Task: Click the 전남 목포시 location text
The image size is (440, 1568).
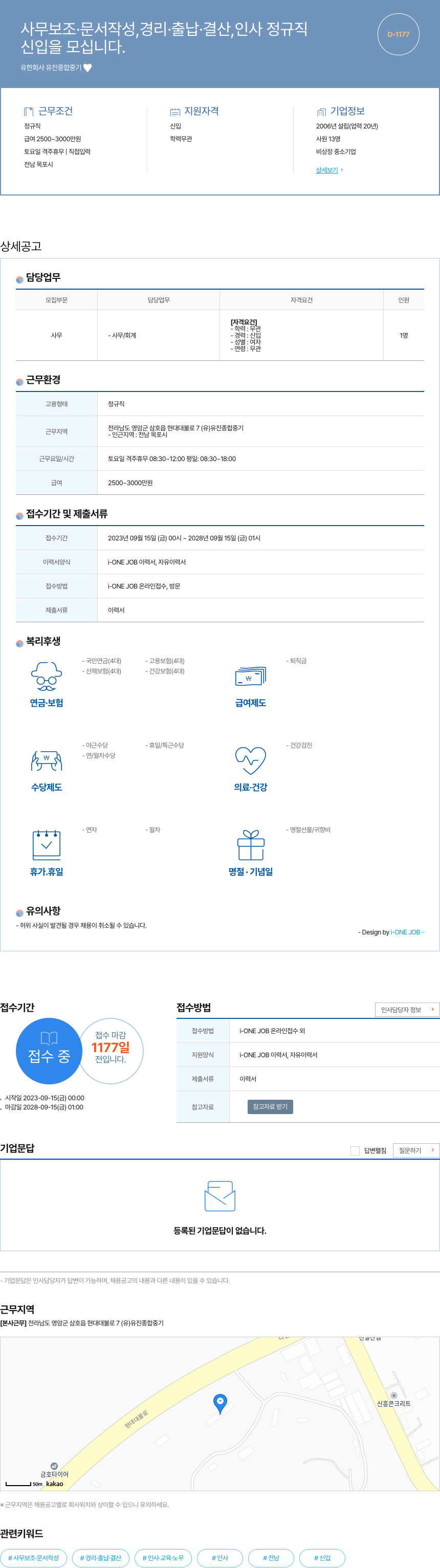Action: (x=38, y=164)
